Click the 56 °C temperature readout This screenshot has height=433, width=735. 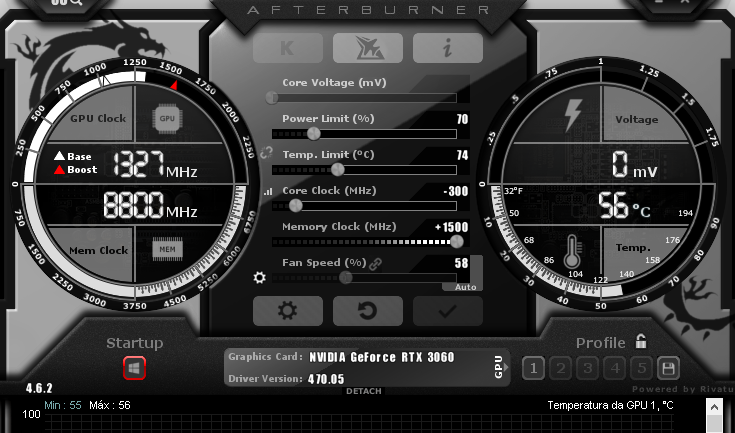pos(624,206)
